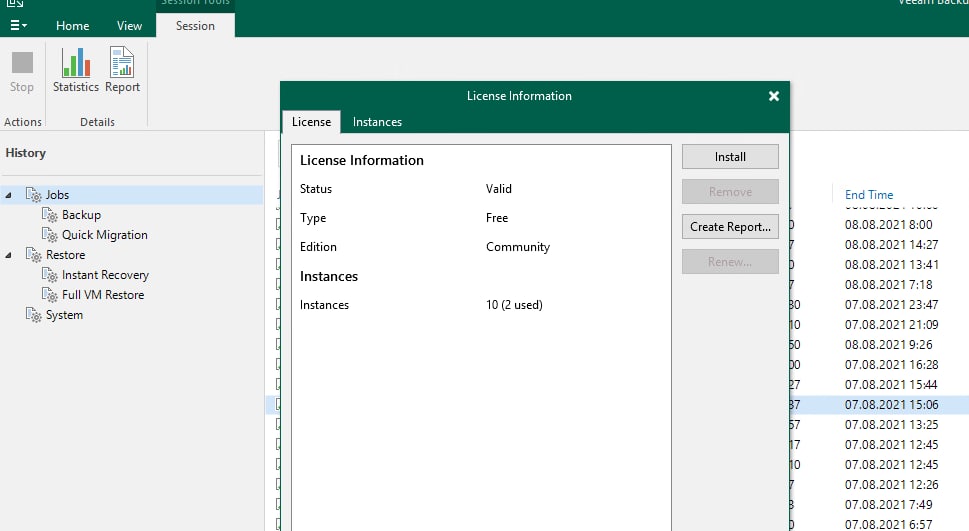Collapse the Restore tree node
Screen dimensions: 969x531
(9, 255)
